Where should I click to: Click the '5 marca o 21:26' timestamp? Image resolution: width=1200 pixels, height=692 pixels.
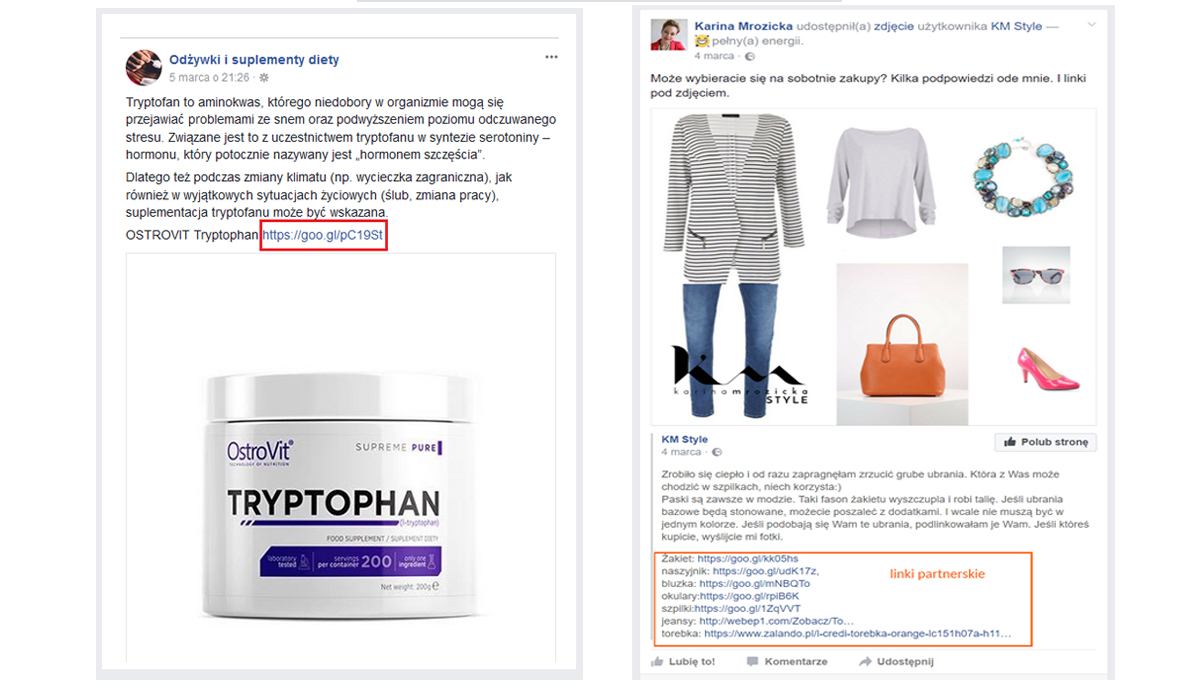click(209, 77)
